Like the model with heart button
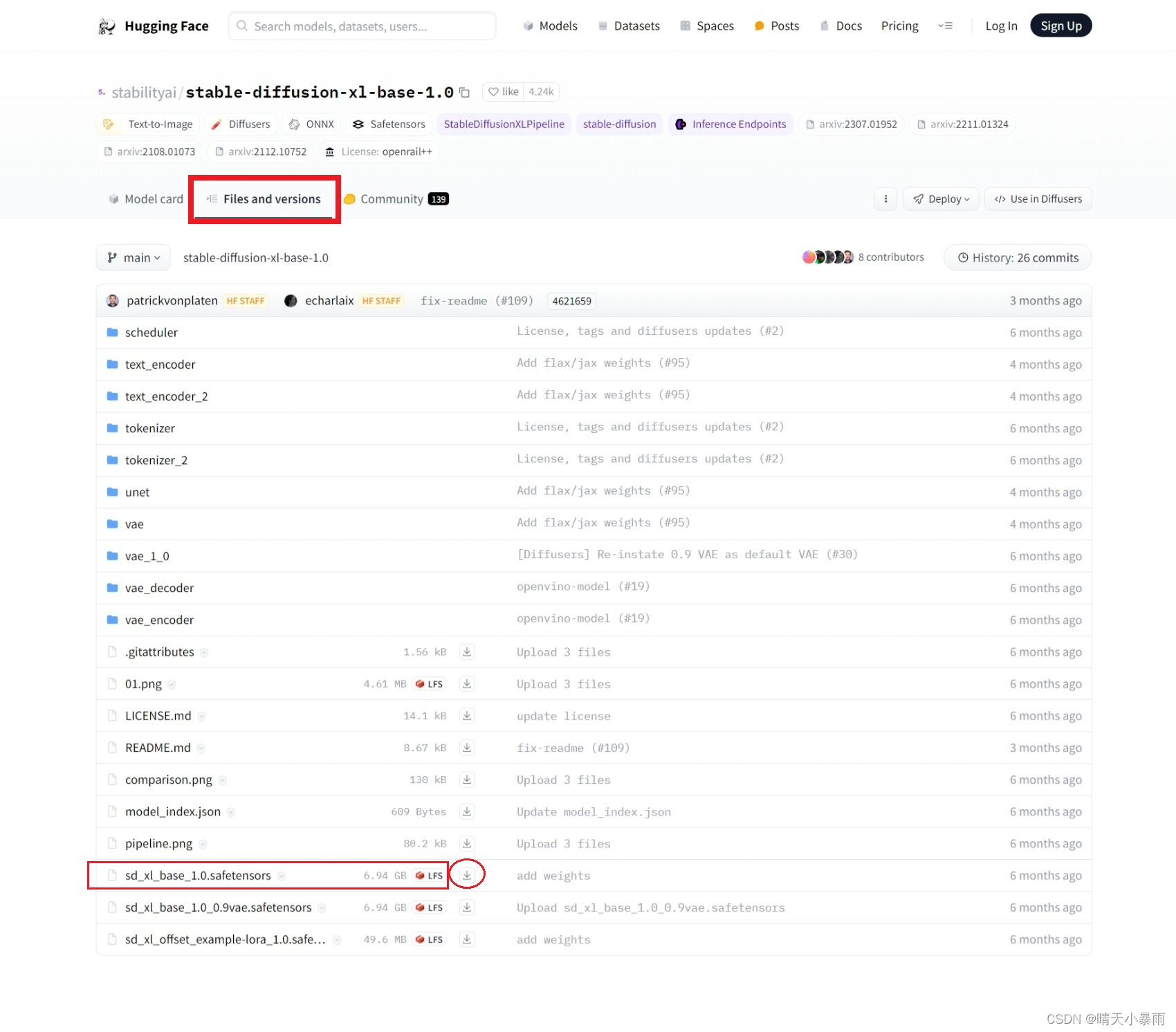 pyautogui.click(x=503, y=92)
